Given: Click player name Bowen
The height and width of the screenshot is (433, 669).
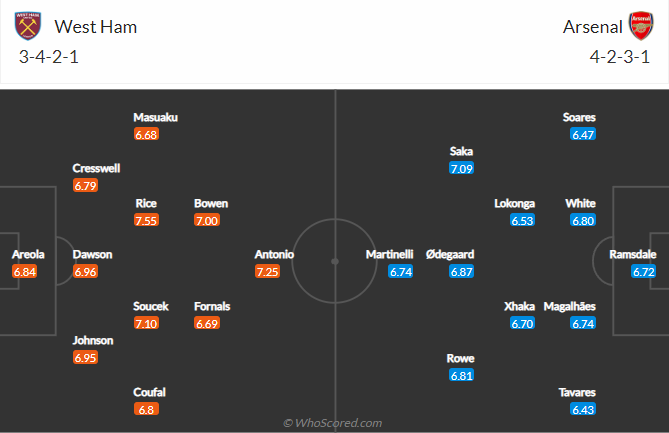Looking at the screenshot, I should point(211,204).
